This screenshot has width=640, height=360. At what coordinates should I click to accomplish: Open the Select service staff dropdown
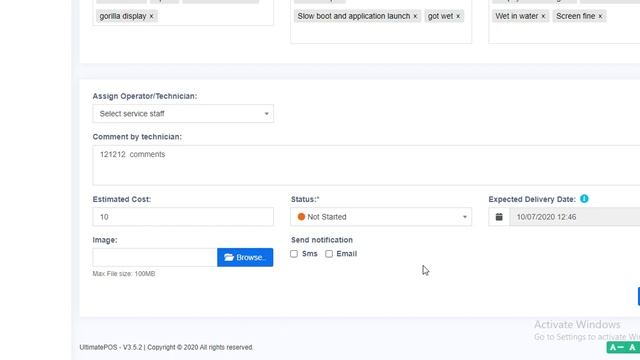pyautogui.click(x=183, y=113)
